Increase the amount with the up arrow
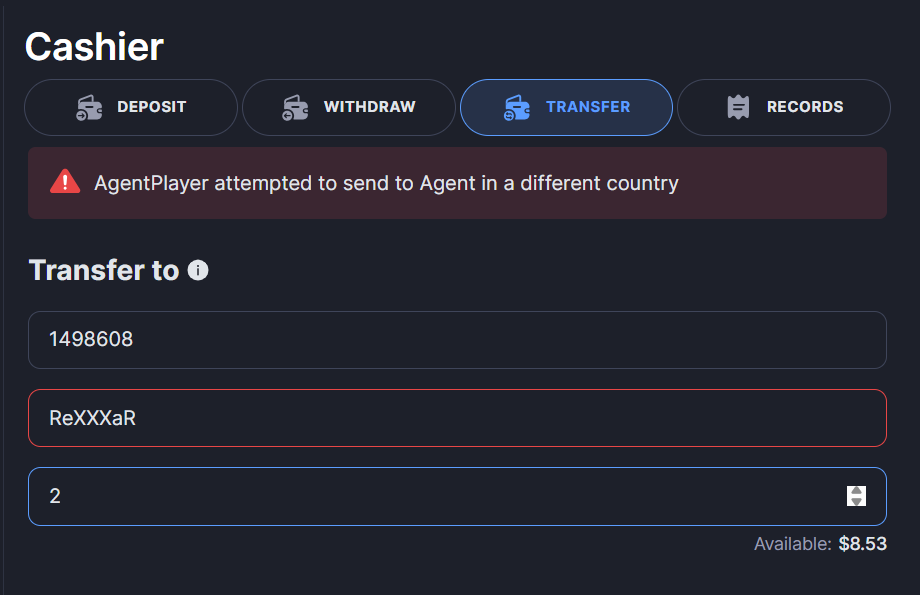 tap(856, 490)
